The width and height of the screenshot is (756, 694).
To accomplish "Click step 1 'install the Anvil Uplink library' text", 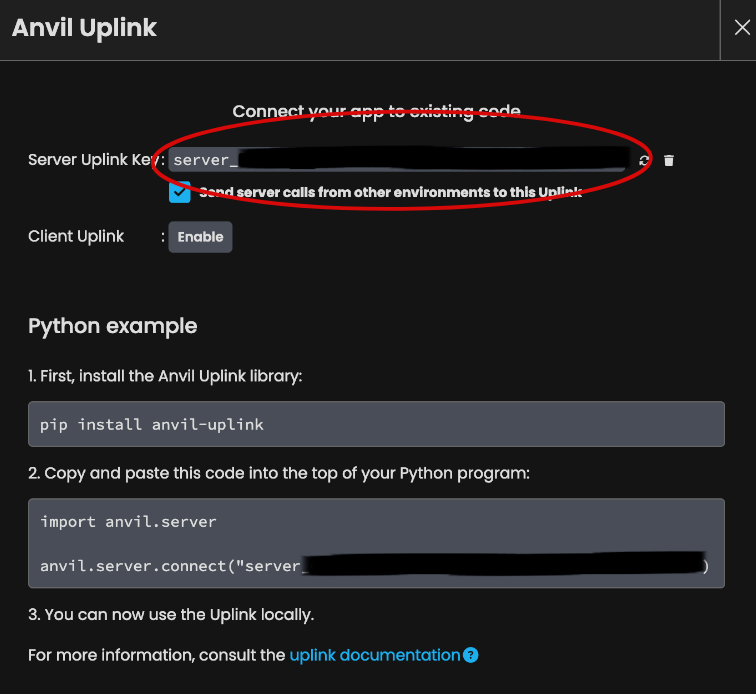I will coord(165,376).
